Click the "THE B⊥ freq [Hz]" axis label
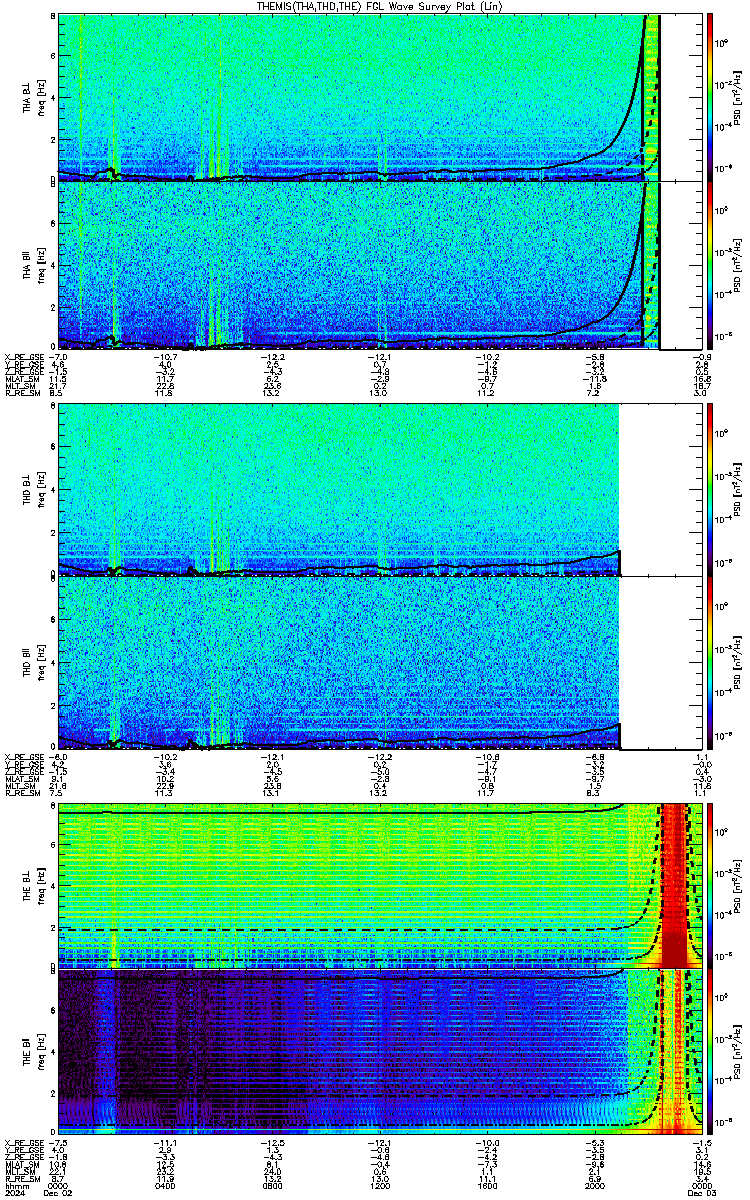Image resolution: width=750 pixels, height=1200 pixels. pos(33,885)
